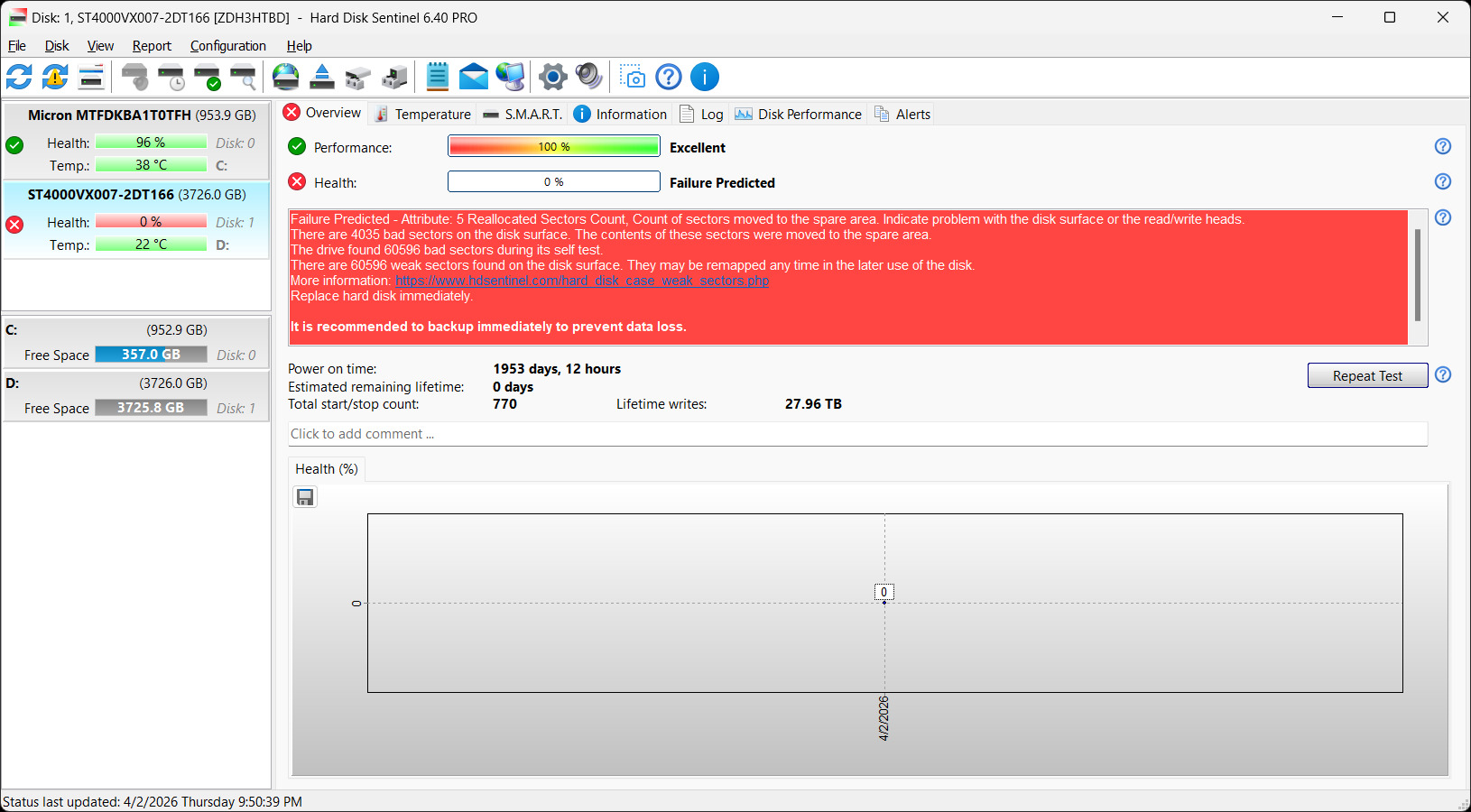Screen dimensions: 1471x812
Task: Click the speaker sound toolbar icon
Action: [x=589, y=77]
